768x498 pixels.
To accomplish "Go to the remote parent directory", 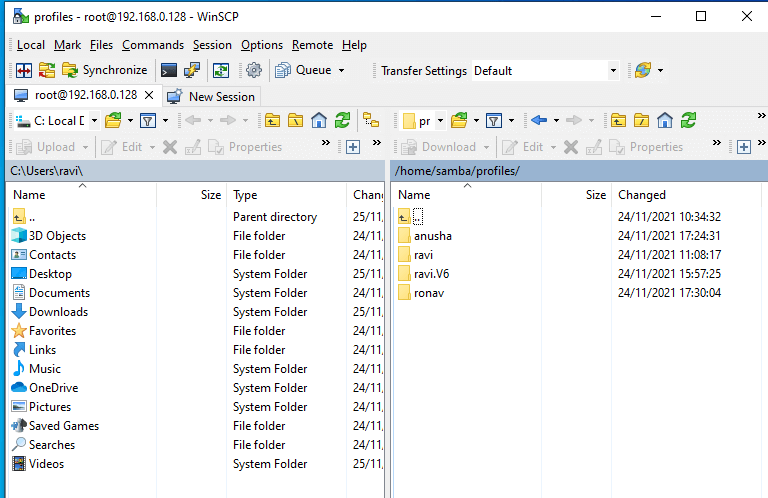I will (x=618, y=120).
